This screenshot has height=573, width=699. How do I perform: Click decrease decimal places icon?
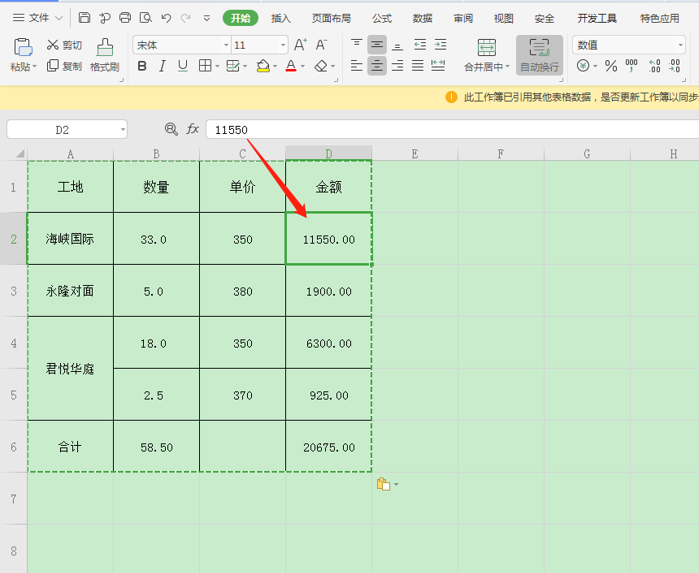coord(674,66)
